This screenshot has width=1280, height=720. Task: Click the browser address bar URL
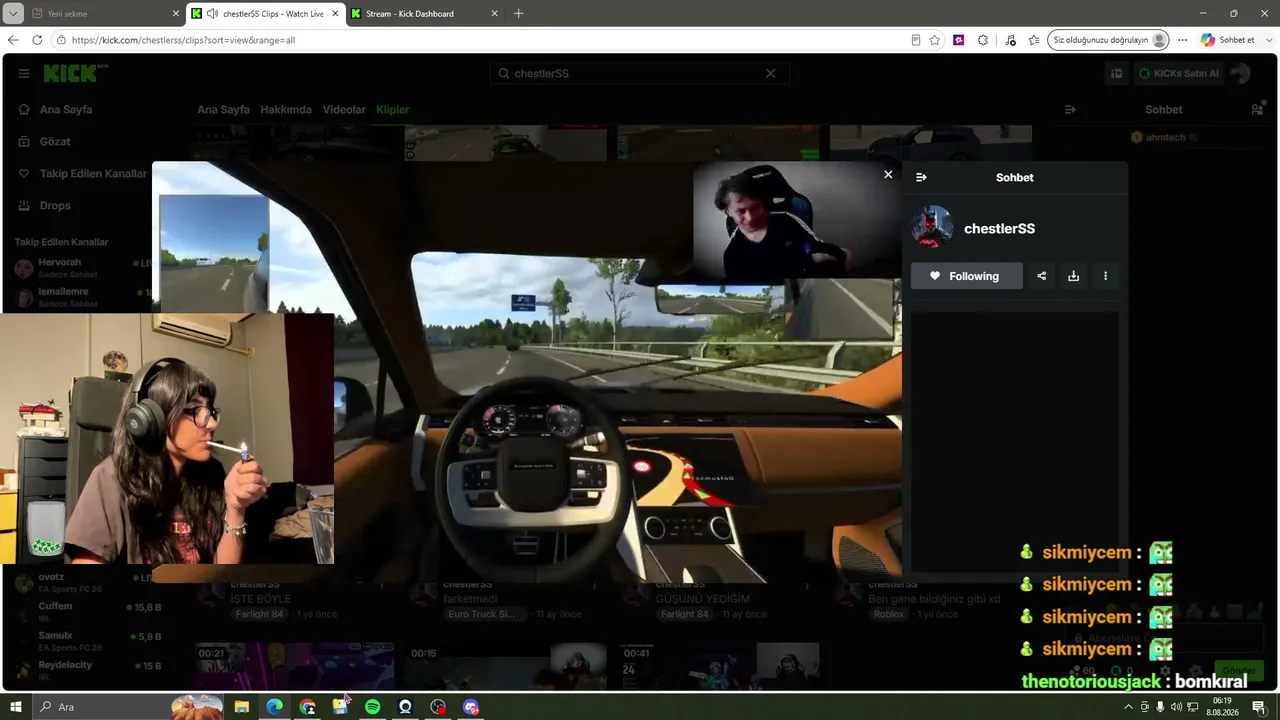point(184,40)
